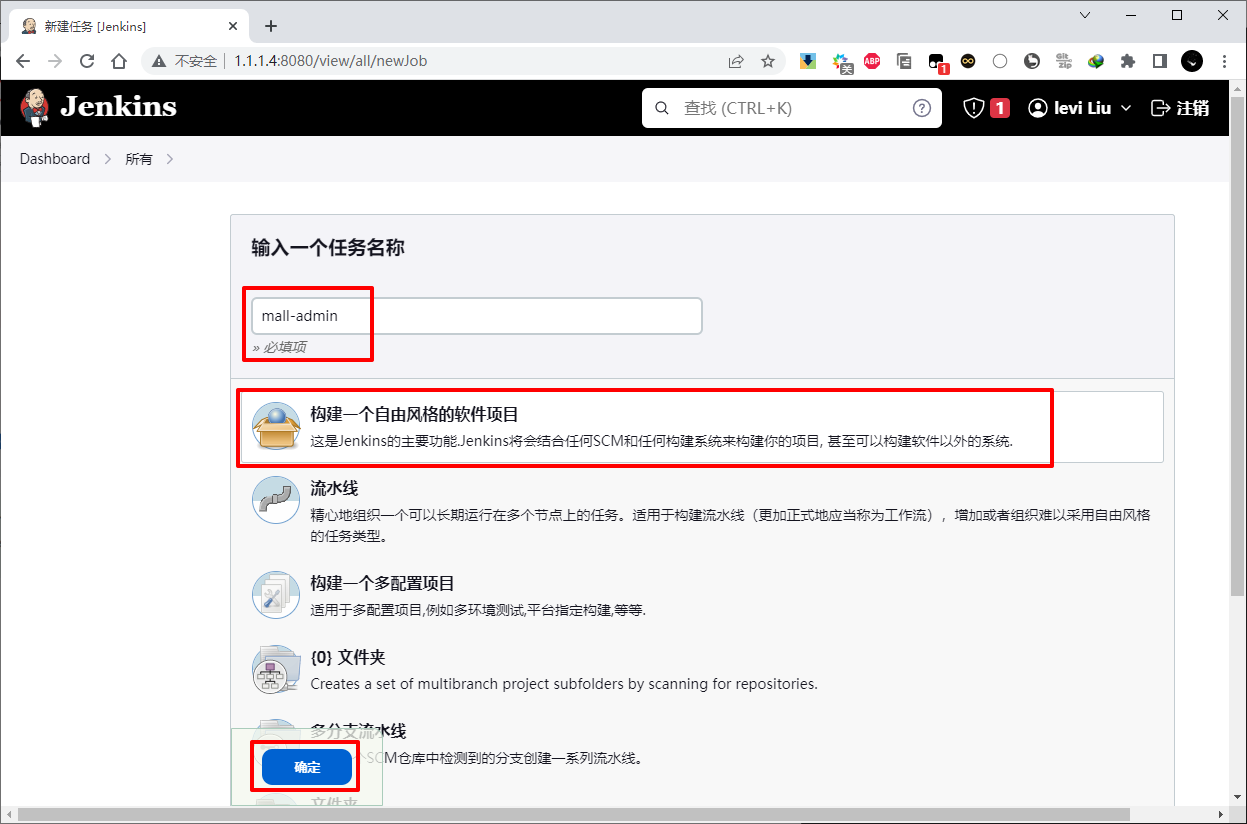Expand the levi Liu user dropdown
The height and width of the screenshot is (824, 1247).
click(1080, 108)
